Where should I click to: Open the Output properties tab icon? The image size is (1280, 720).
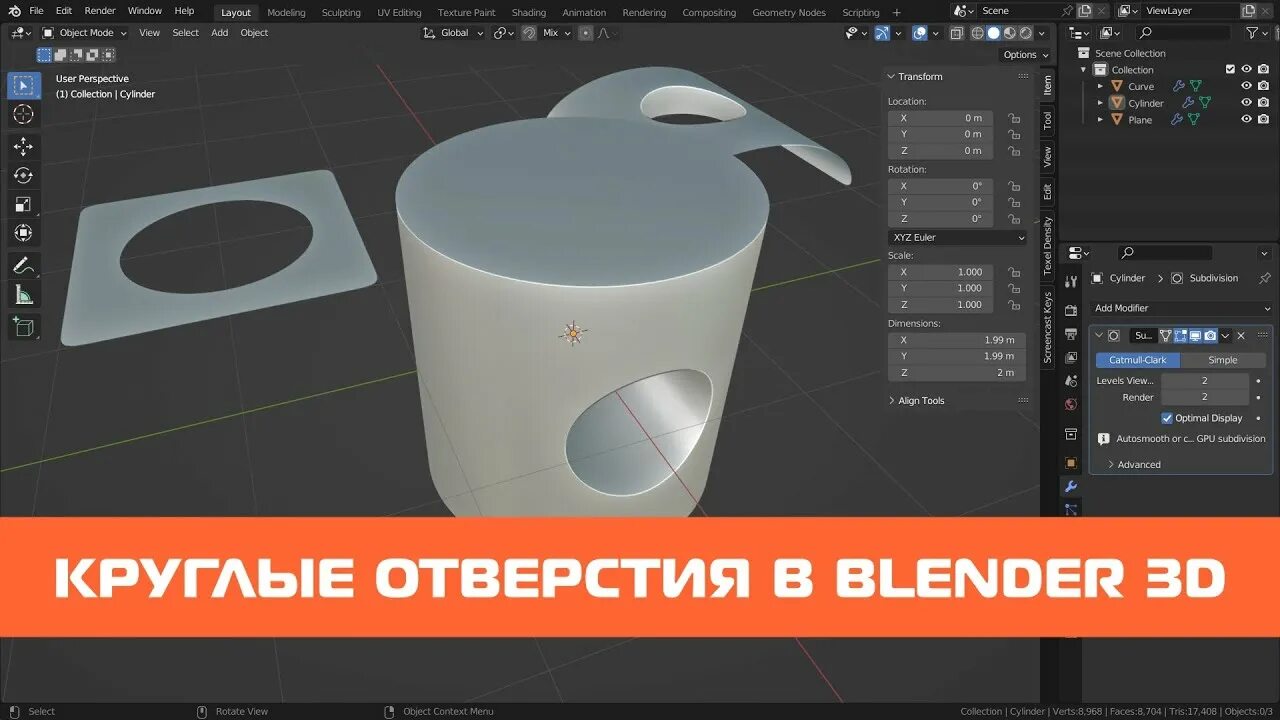pos(1071,333)
